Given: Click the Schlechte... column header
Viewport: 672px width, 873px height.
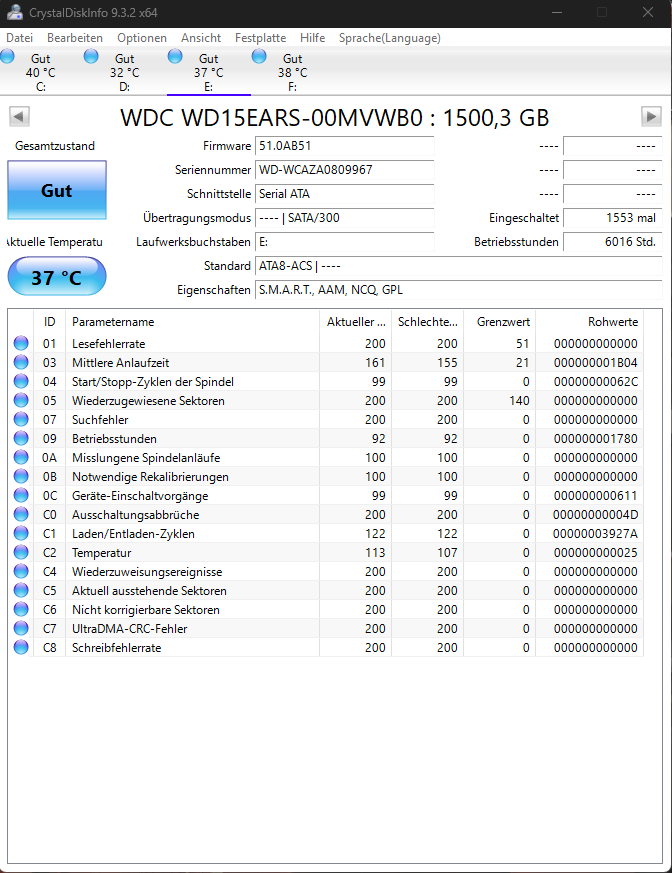Looking at the screenshot, I should (x=428, y=322).
